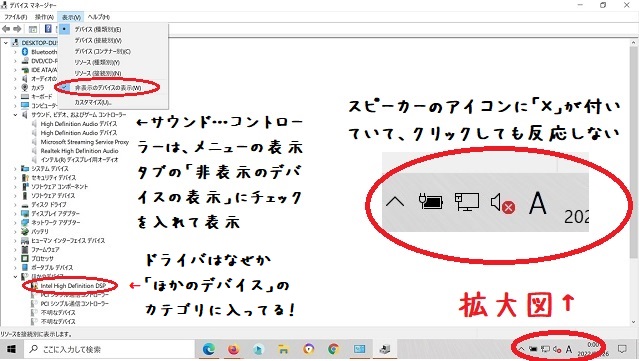Select the ソフトウェア デバイス row
Viewport: 639px width, 361px height.
pos(53,196)
